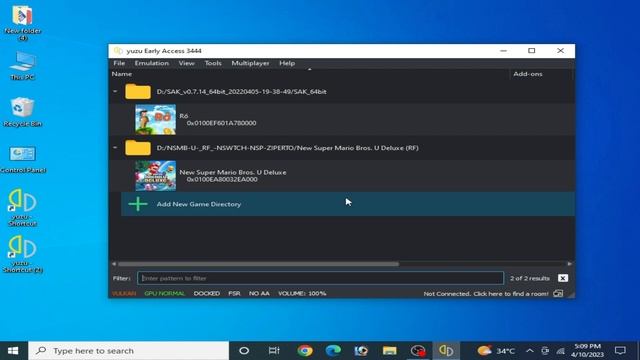The width and height of the screenshot is (640, 360).
Task: Click the scroll left arrow in game list
Action: [114, 264]
